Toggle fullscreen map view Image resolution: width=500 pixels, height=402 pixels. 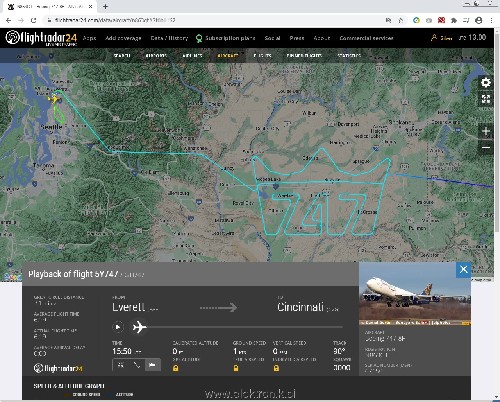coord(486,98)
